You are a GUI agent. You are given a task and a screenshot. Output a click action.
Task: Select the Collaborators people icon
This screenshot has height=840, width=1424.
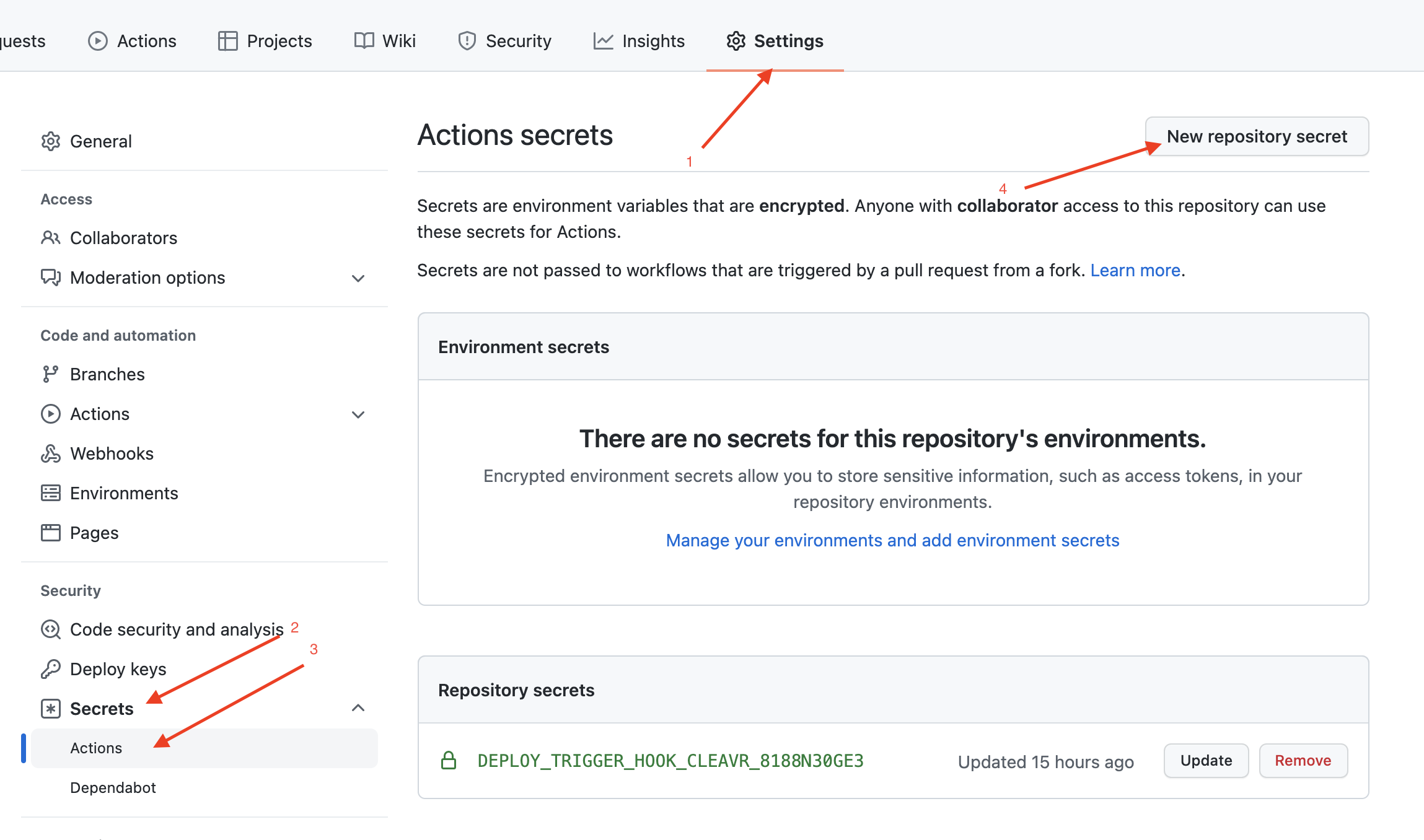click(51, 238)
